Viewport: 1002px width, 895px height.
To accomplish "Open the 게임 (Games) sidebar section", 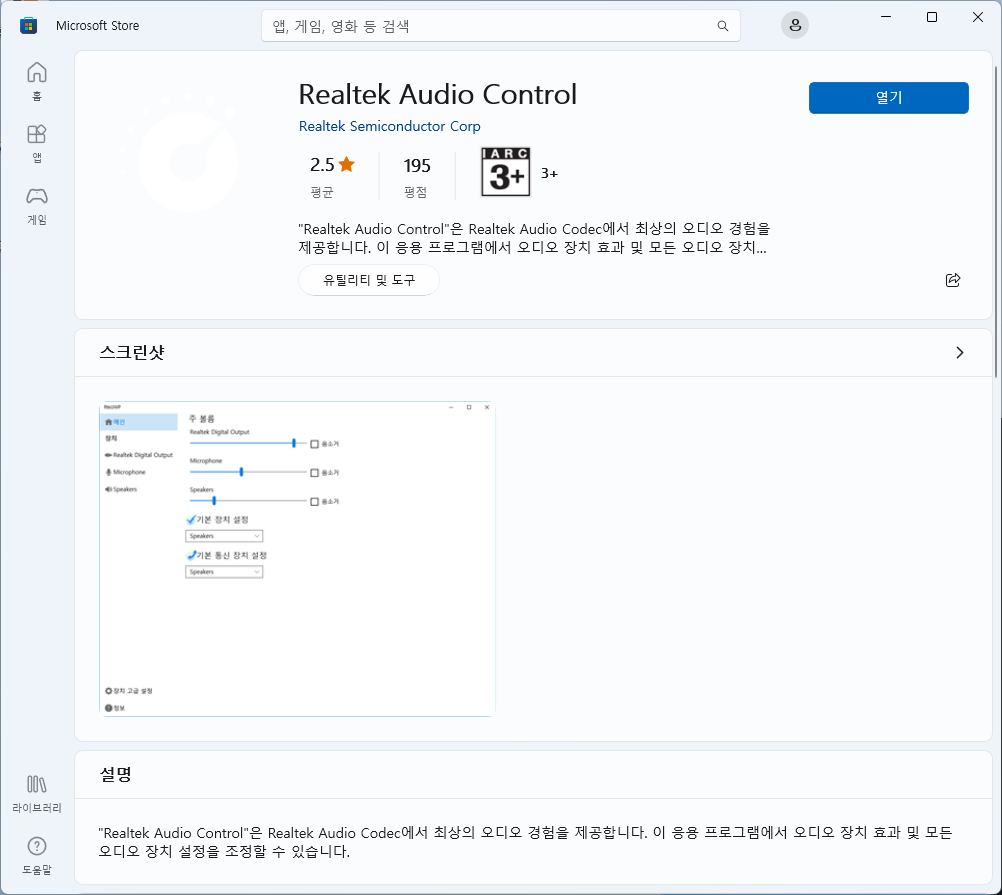I will [x=36, y=206].
